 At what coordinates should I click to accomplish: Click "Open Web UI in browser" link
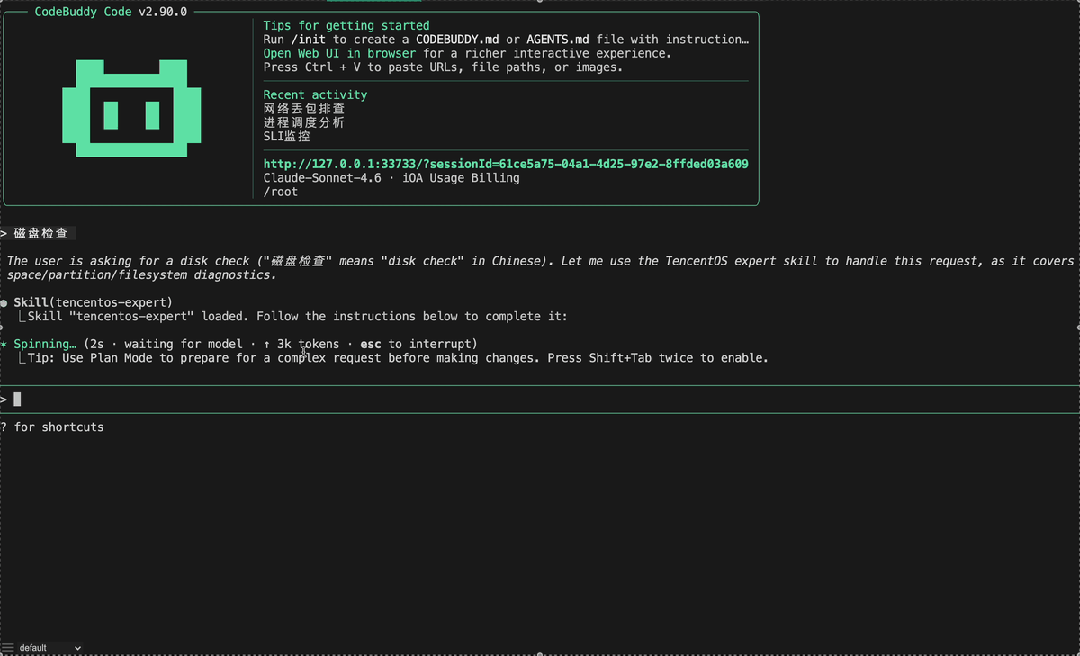[x=340, y=53]
